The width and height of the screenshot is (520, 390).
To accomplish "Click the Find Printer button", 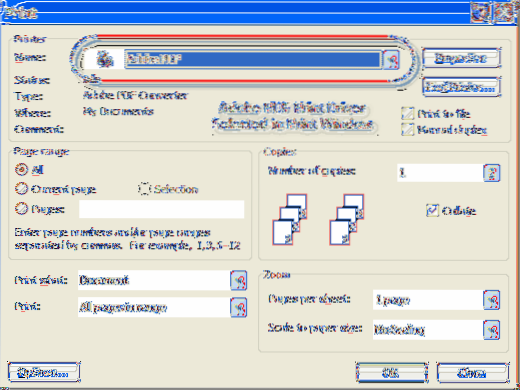I will coord(461,87).
